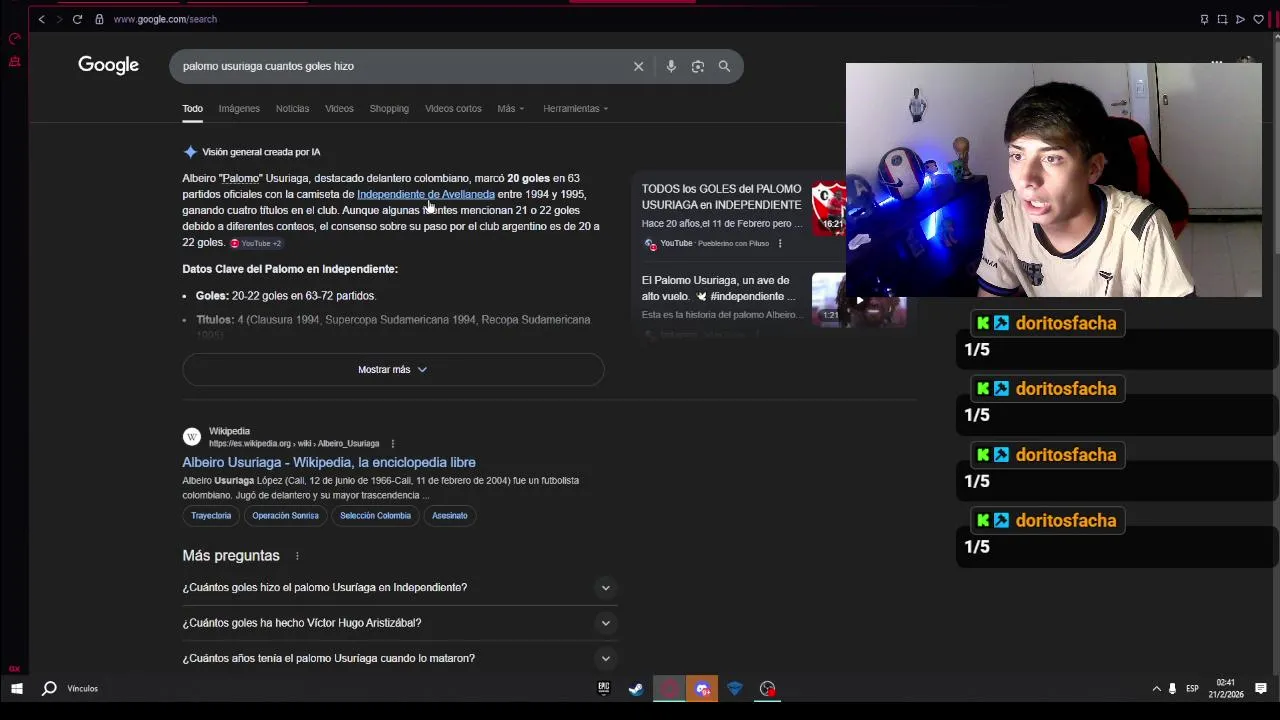Open the Más search filters dropdown
Screen dimensions: 1280x720
(510, 108)
